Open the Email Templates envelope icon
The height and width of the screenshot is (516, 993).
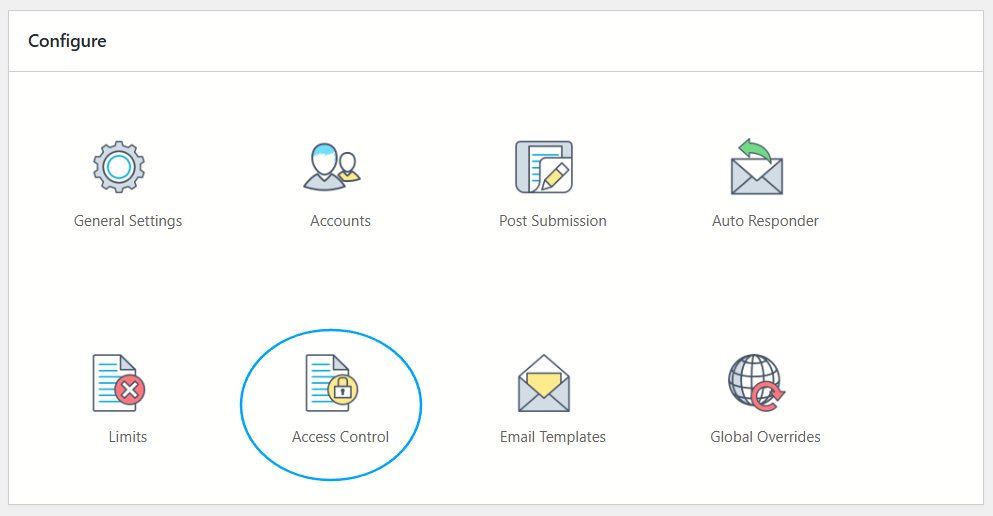[544, 383]
